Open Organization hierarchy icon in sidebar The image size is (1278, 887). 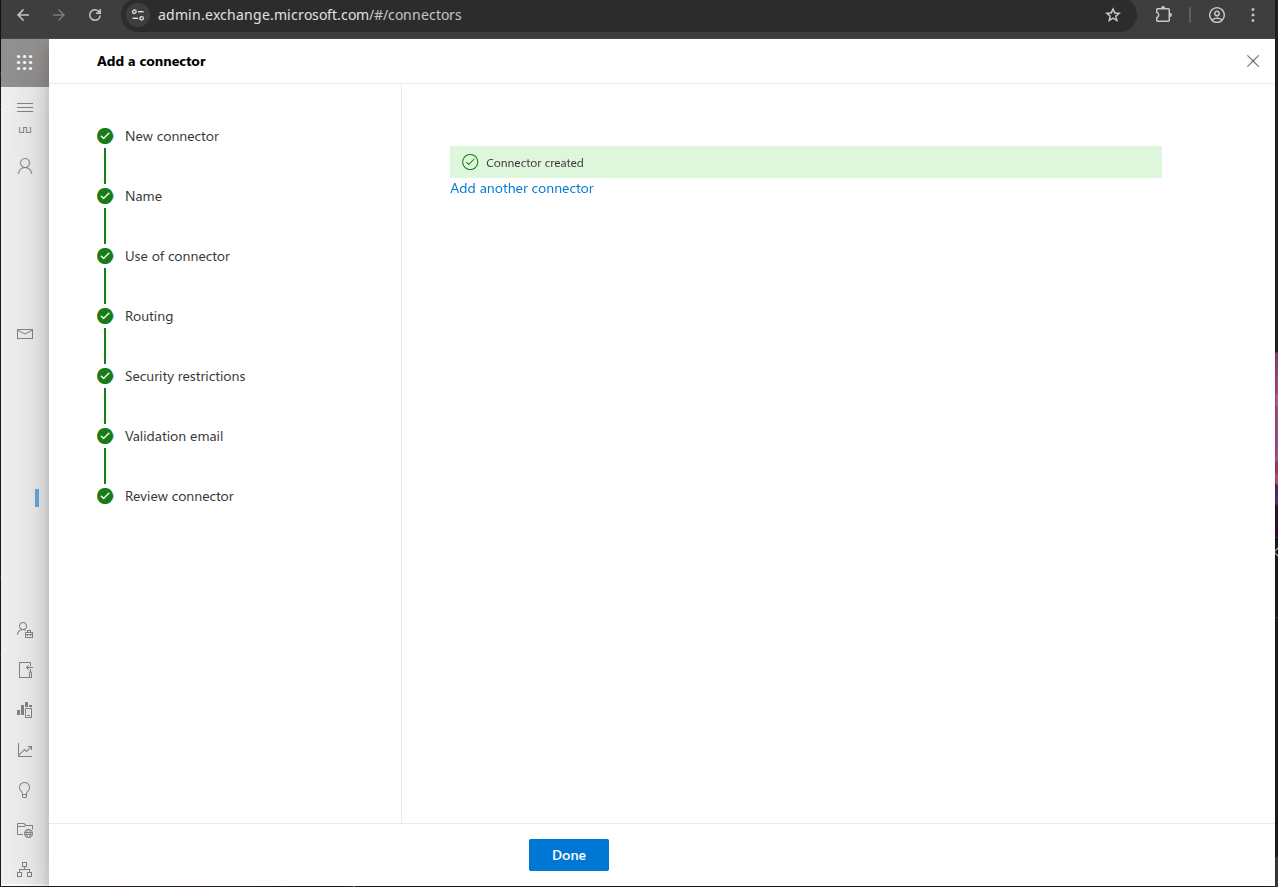(25, 869)
